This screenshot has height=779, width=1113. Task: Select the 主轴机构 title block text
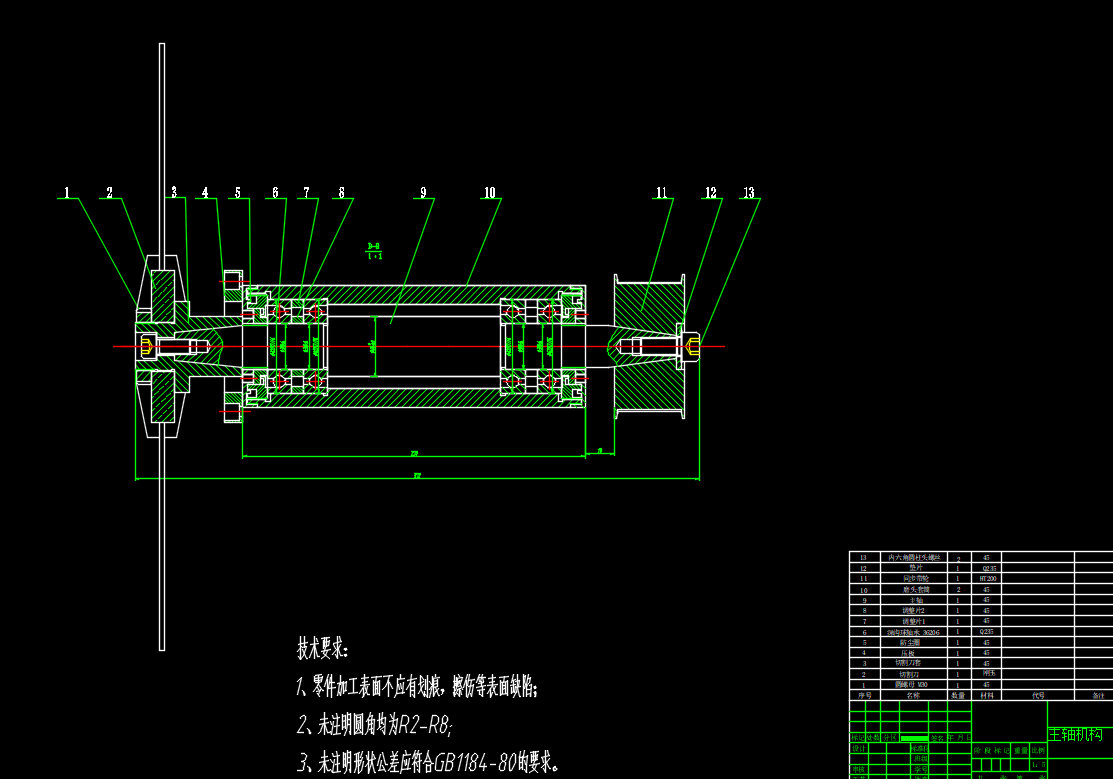(1075, 735)
